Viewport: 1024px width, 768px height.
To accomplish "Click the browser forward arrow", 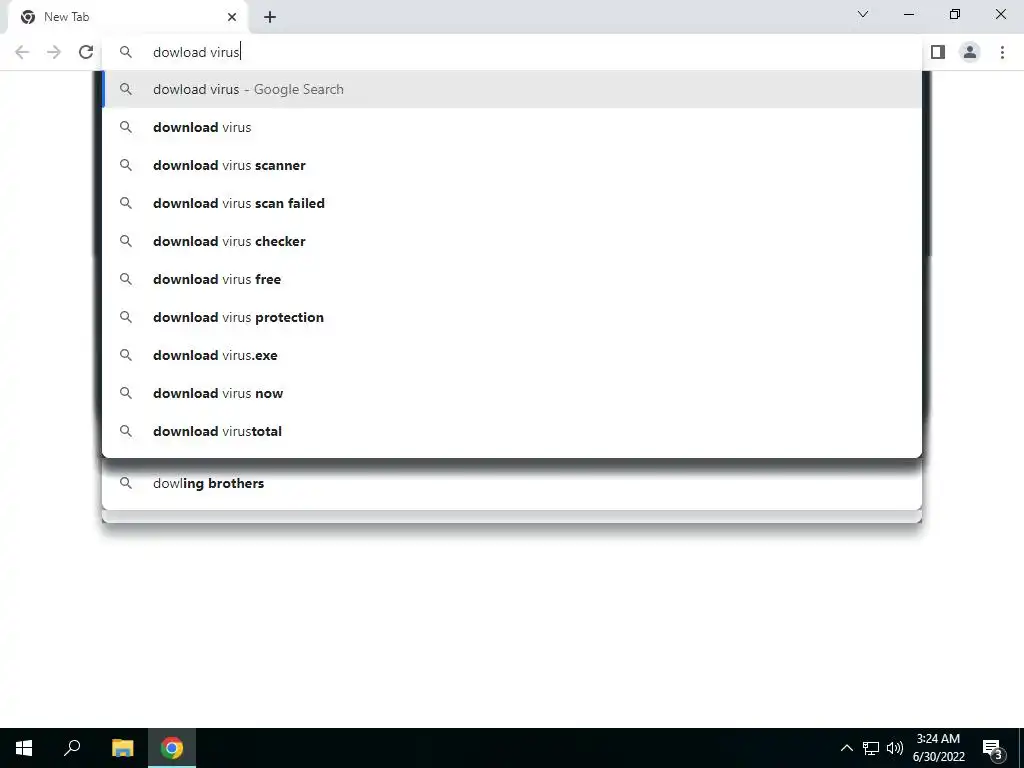I will coord(54,52).
